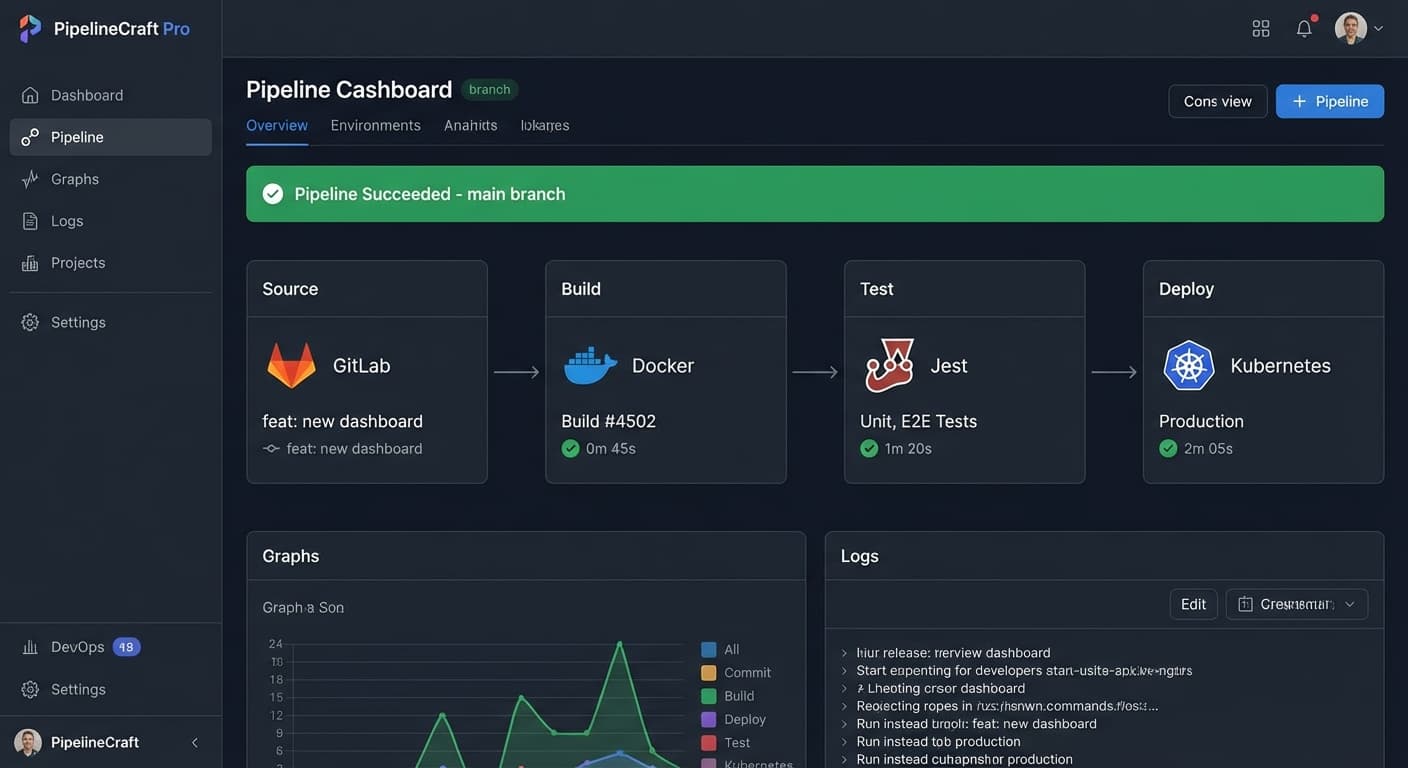The width and height of the screenshot is (1408, 768).
Task: Expand log entry 'hiur release: rrerview dashboard'
Action: (845, 653)
